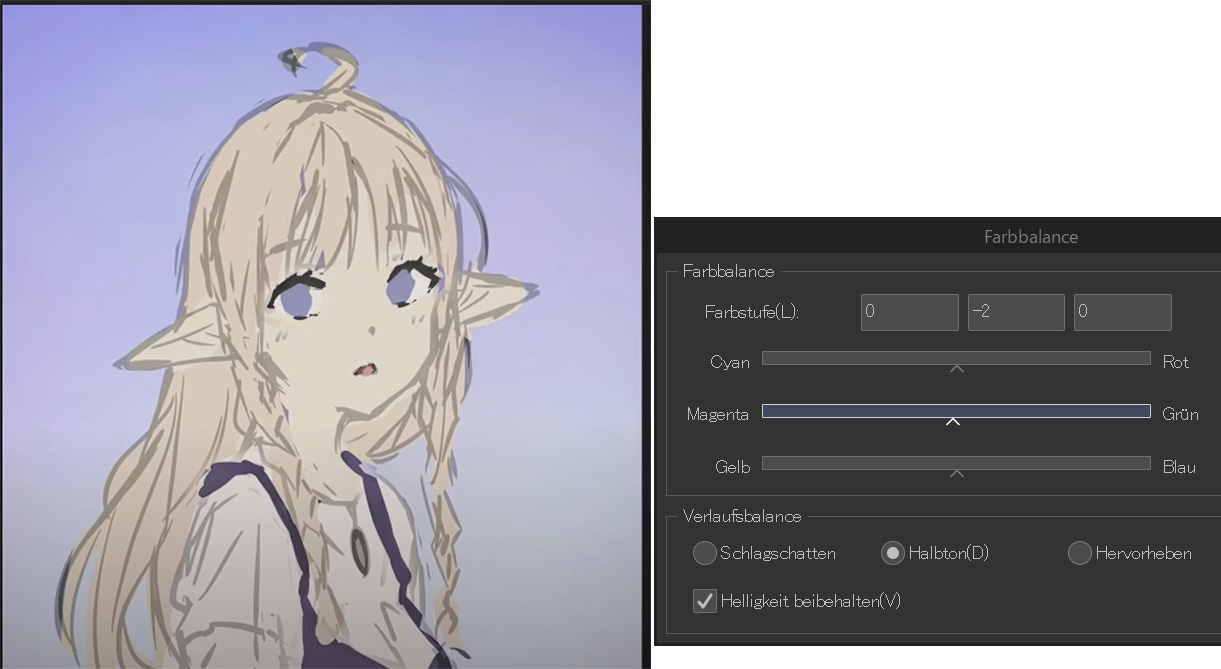Click the Farbstufe field showing -2
This screenshot has width=1221, height=669.
click(1015, 312)
